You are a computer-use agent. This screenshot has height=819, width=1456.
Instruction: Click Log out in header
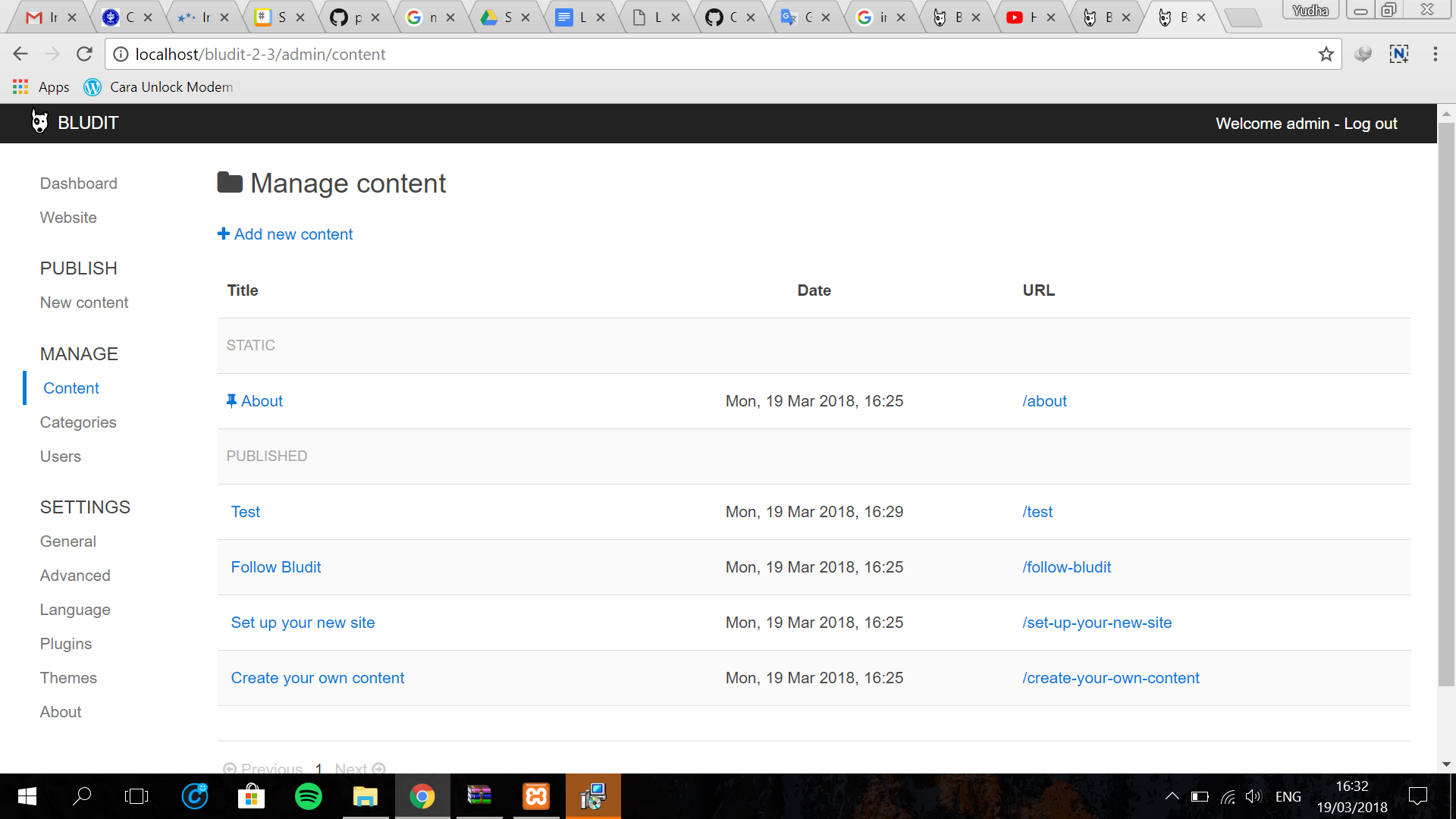tap(1370, 124)
